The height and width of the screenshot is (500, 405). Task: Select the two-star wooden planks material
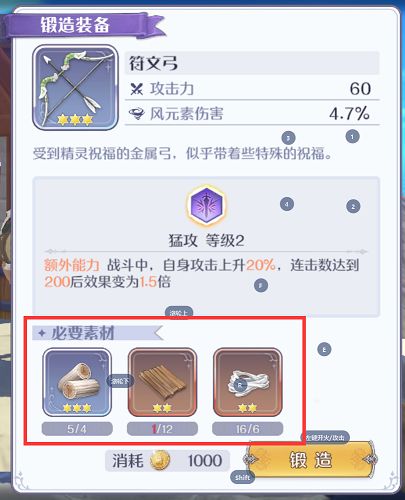tap(162, 382)
